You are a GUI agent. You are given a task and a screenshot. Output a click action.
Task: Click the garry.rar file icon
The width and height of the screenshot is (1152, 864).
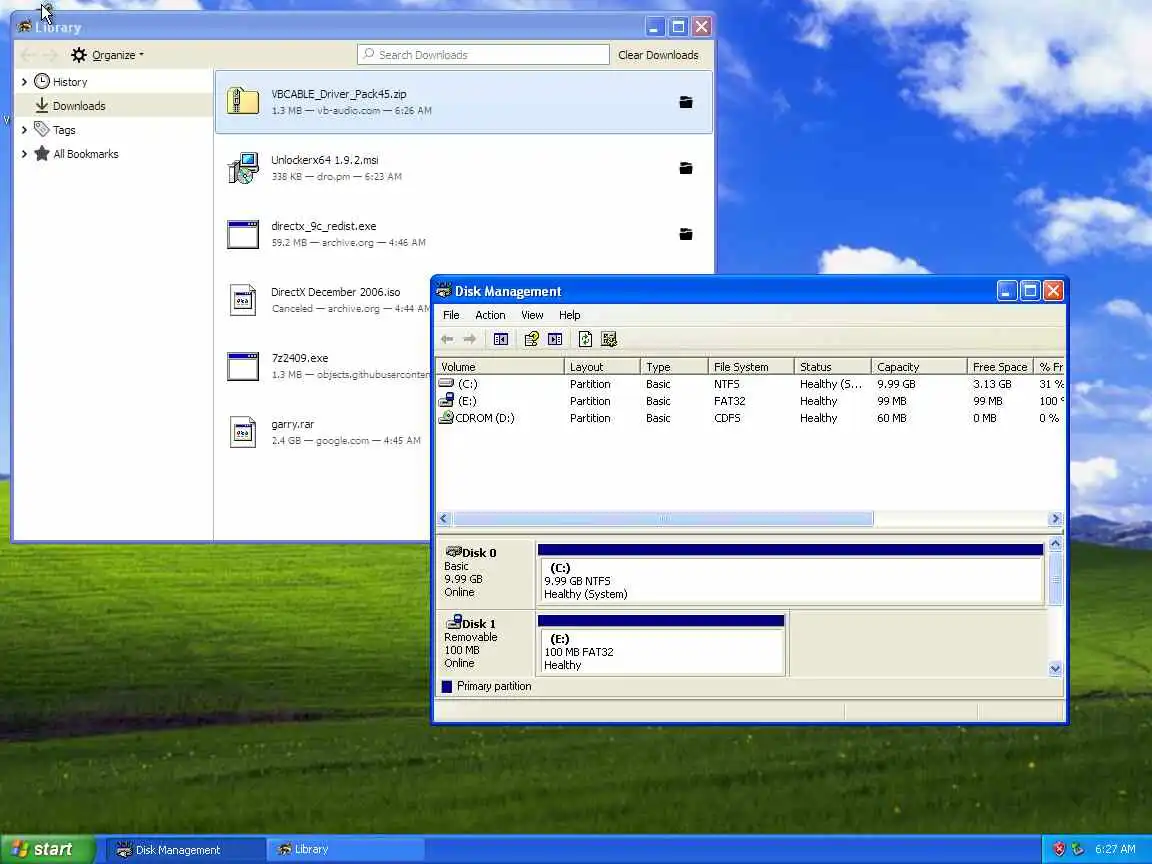[242, 432]
